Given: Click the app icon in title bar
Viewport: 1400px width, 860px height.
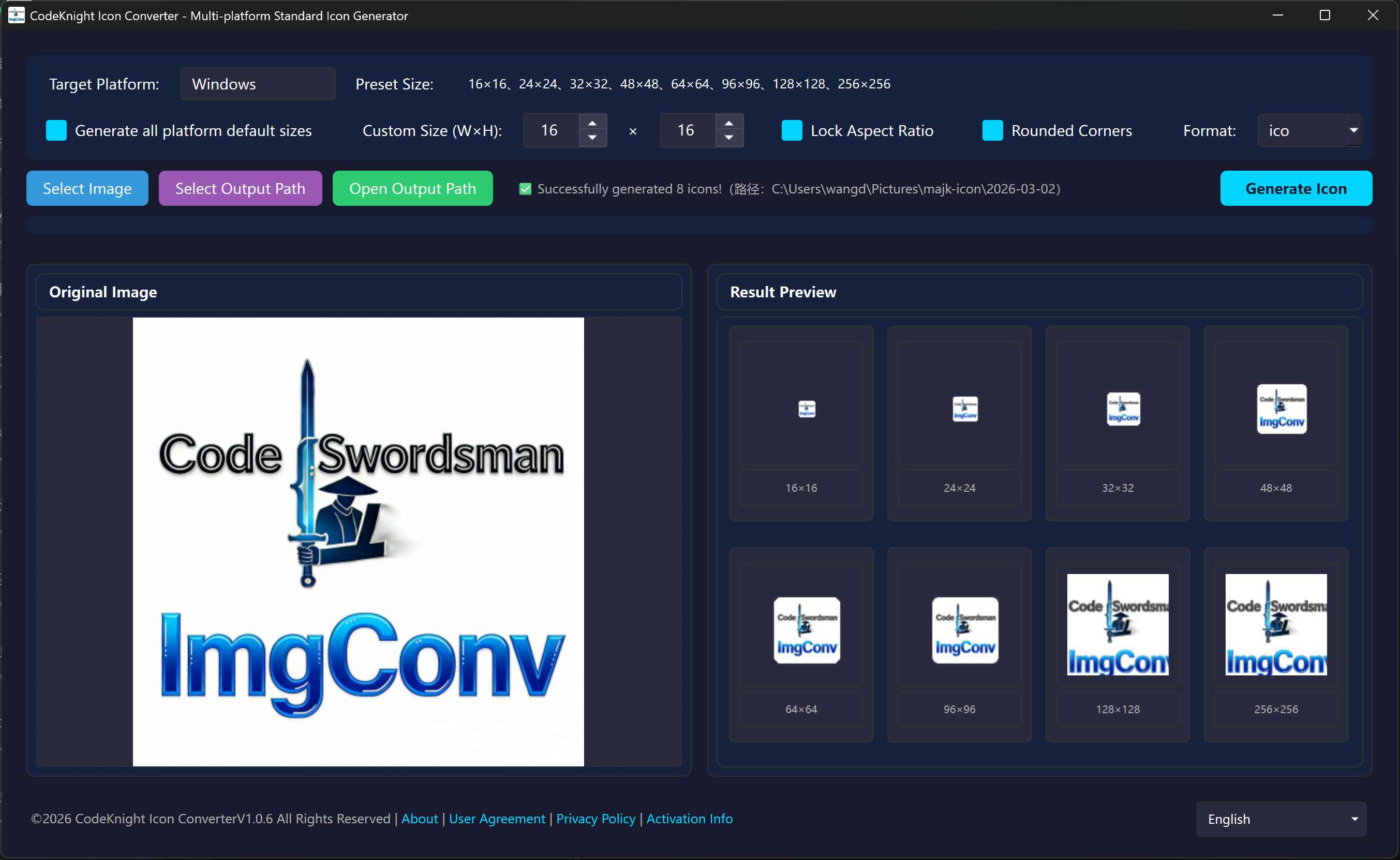Looking at the screenshot, I should click(x=16, y=16).
